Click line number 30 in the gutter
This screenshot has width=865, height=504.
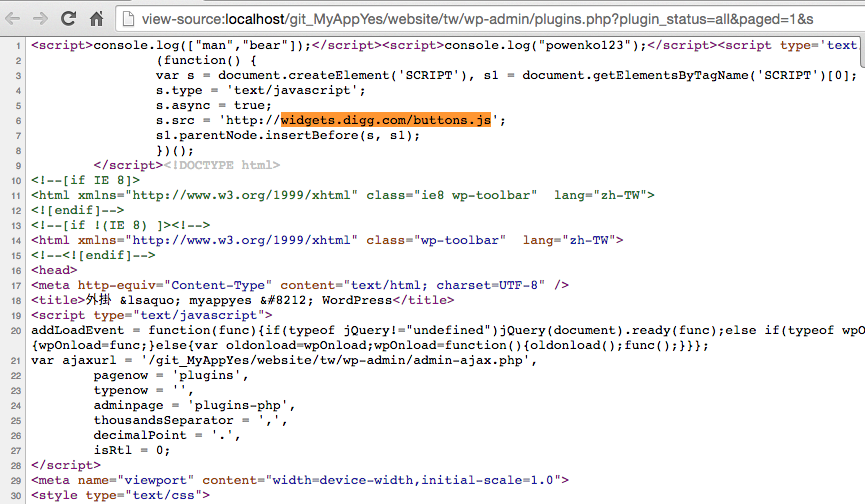click(x=15, y=496)
